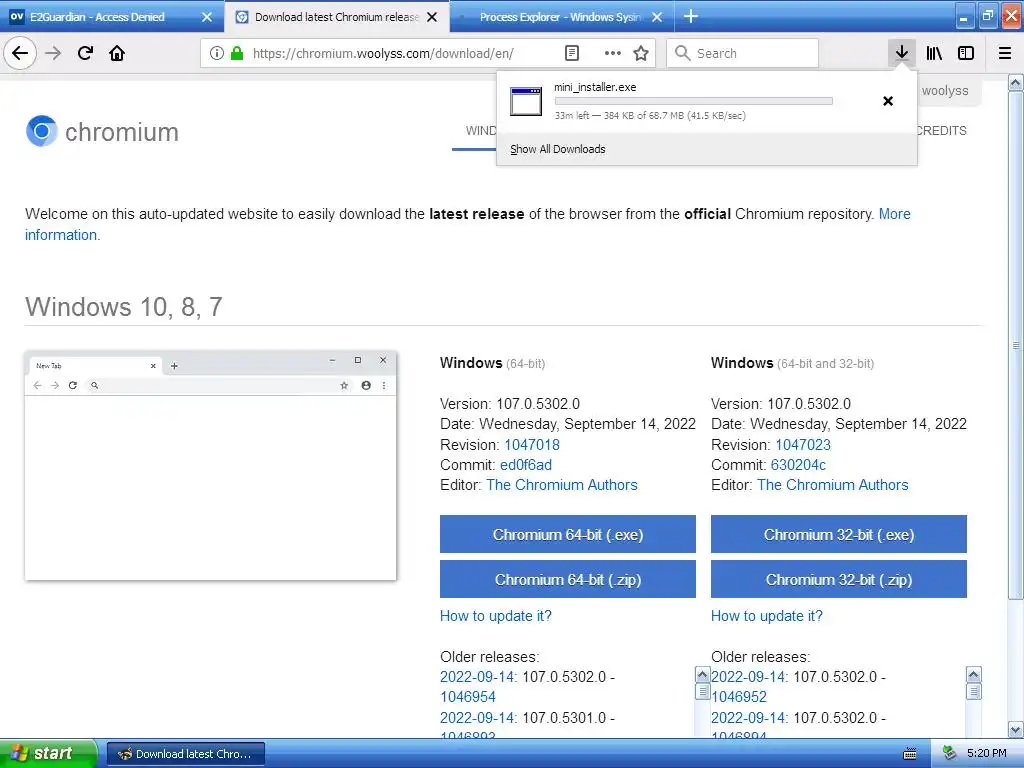Screen dimensions: 1024x768
Task: Show site information icon in address bar
Action: click(x=217, y=54)
